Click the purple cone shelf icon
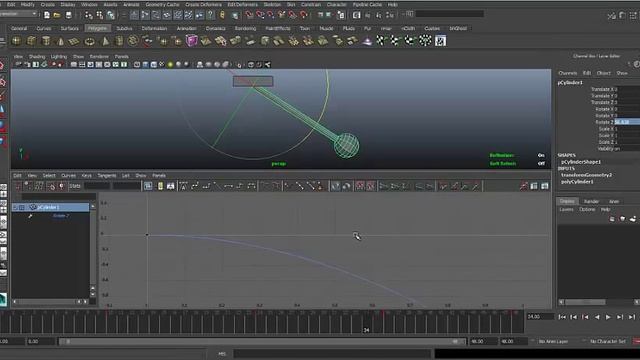This screenshot has height=360, width=640. tap(367, 41)
